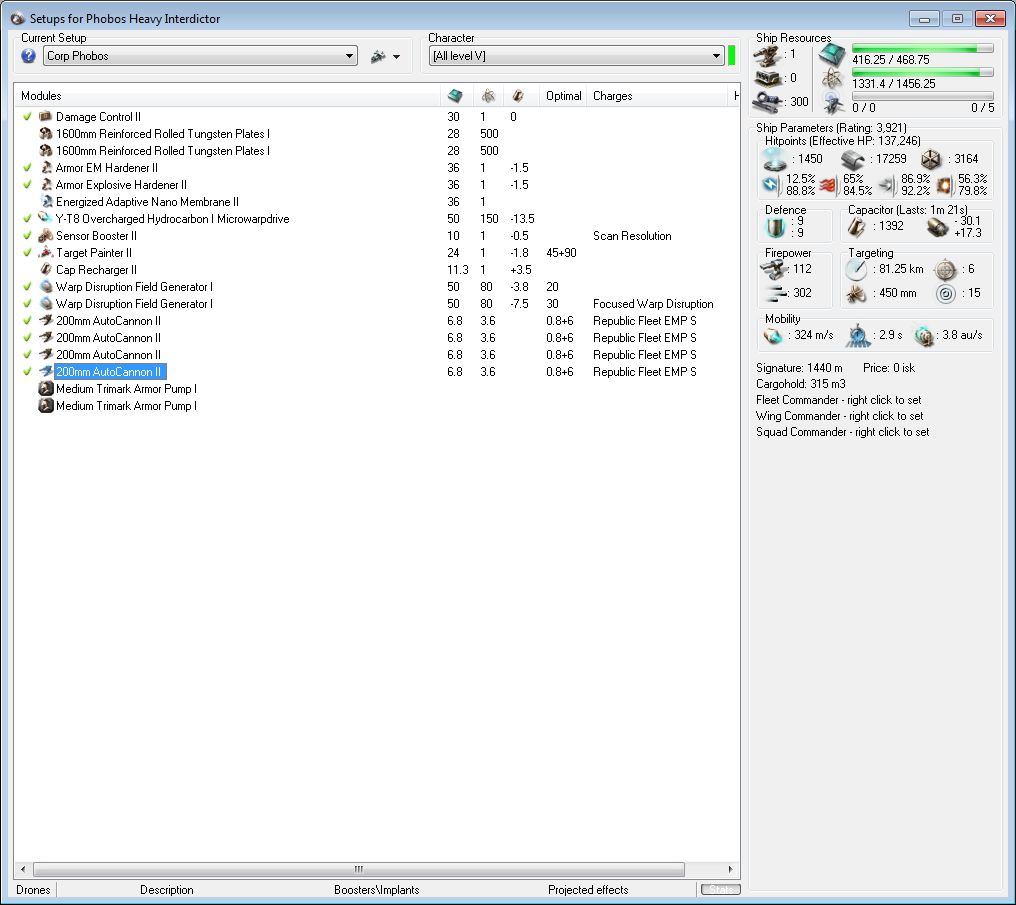
Task: Click the Modules column header
Action: (227, 96)
